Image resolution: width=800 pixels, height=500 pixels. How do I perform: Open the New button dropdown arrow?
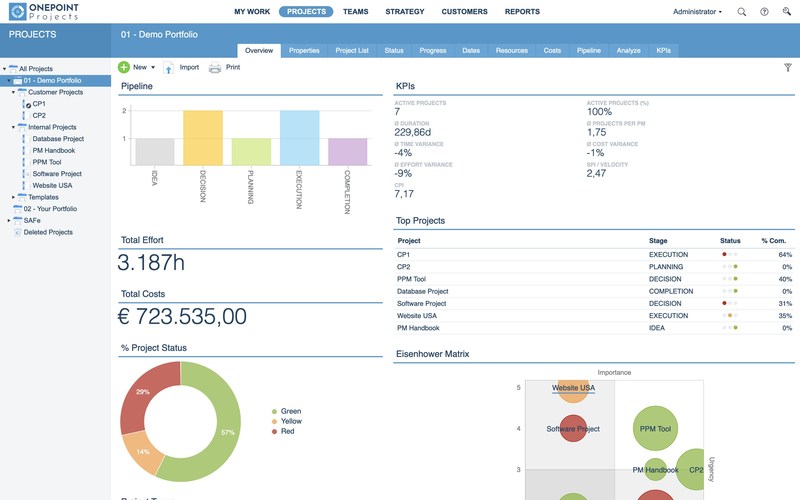(x=151, y=68)
